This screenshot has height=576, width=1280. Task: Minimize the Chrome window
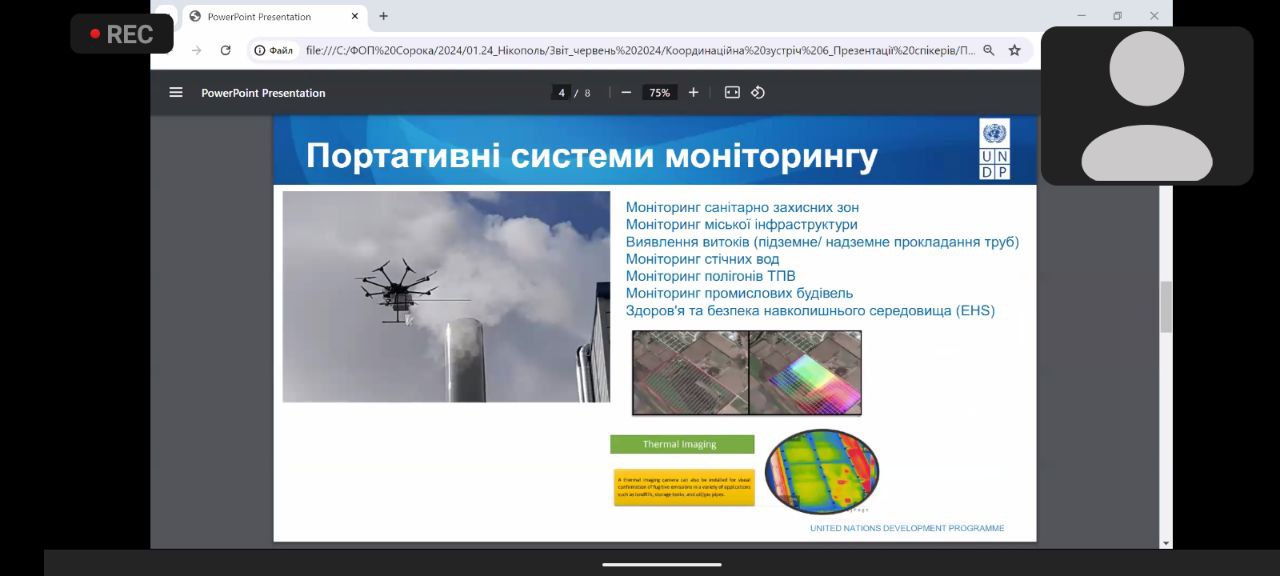coord(1081,16)
